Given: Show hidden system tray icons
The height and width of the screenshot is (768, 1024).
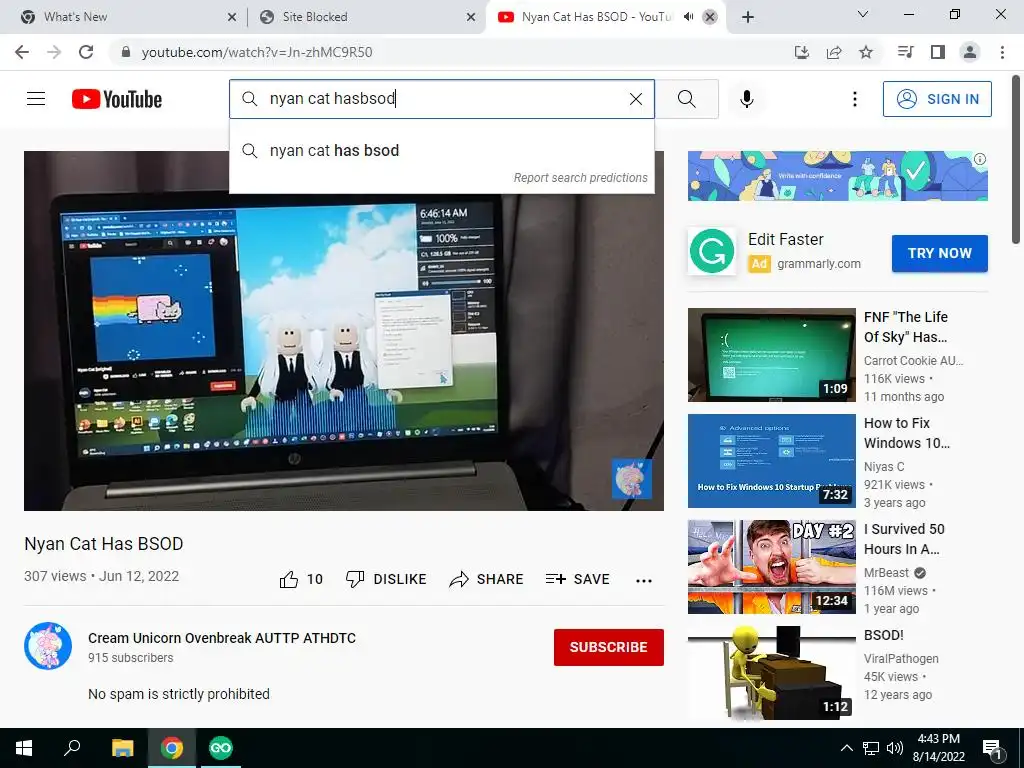Looking at the screenshot, I should click(x=846, y=748).
